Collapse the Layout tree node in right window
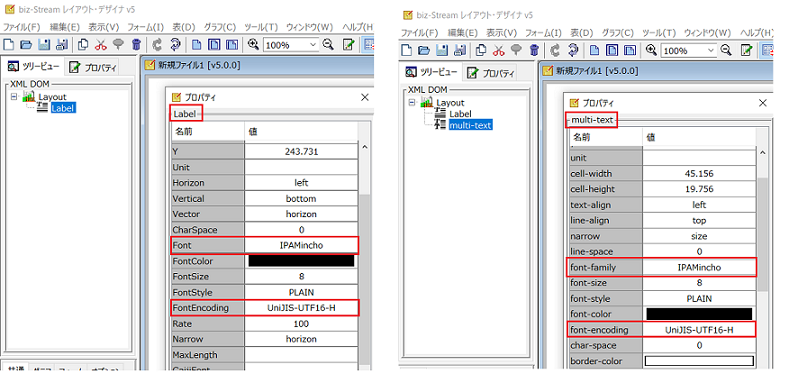Viewport: 789px width, 383px height. point(413,102)
